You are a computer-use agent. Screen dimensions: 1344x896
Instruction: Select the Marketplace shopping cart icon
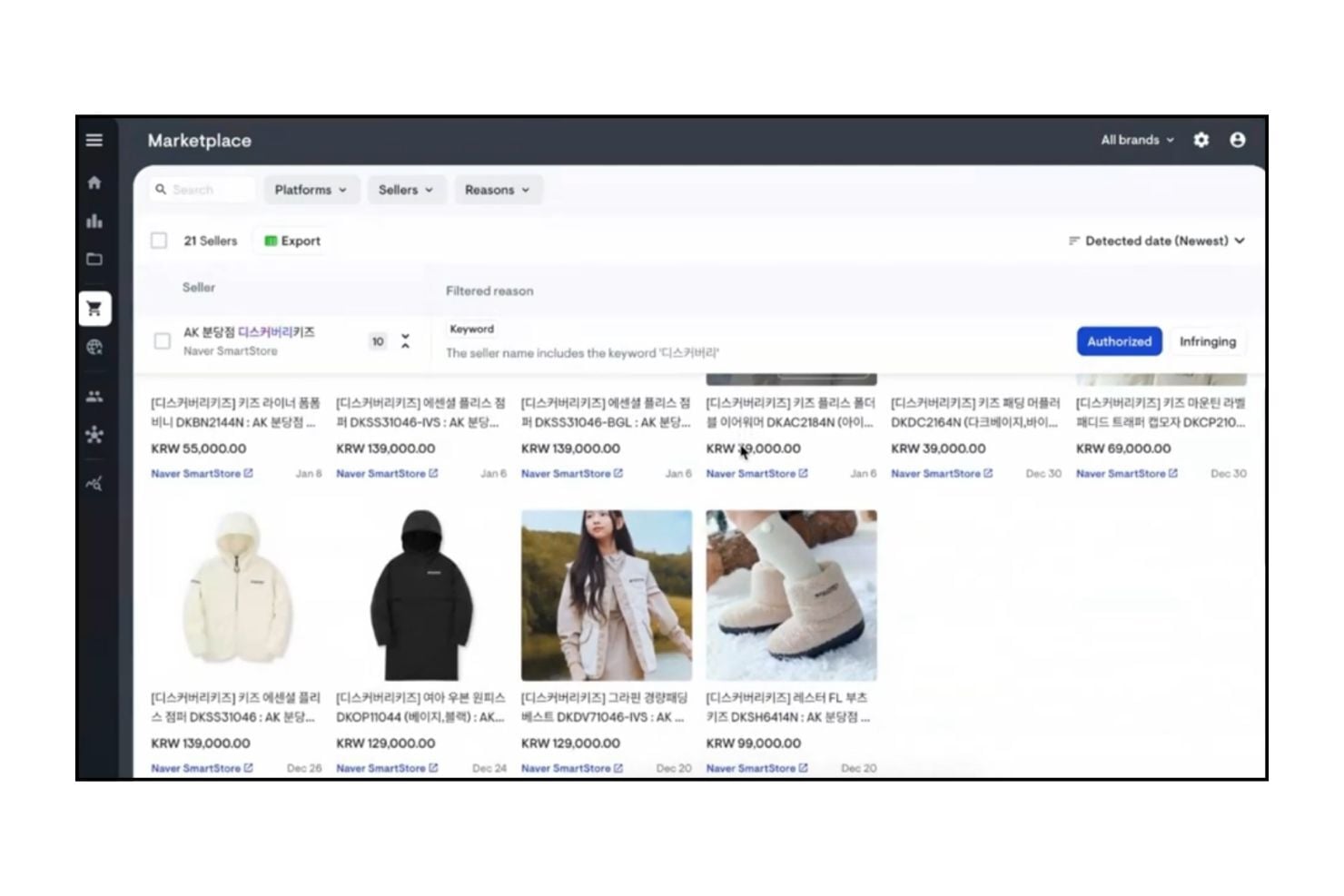[94, 308]
